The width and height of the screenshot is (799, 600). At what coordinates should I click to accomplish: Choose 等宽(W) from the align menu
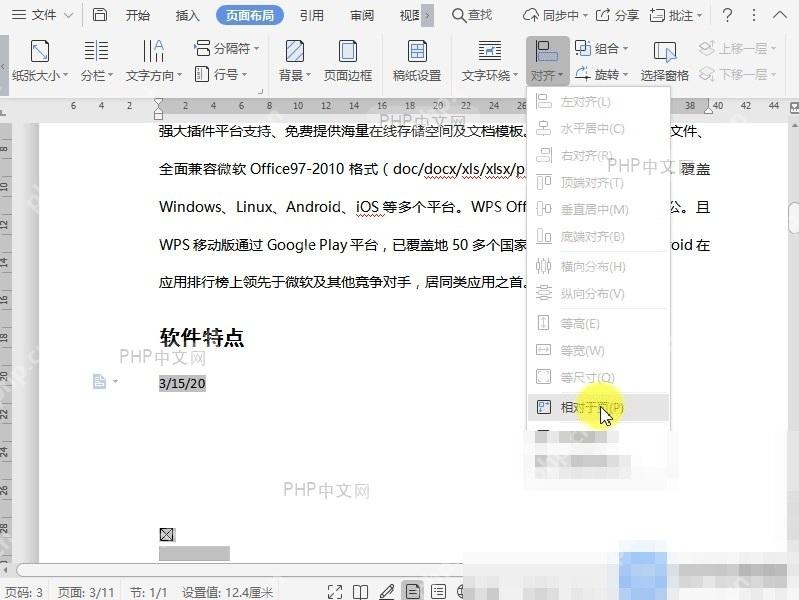598,350
